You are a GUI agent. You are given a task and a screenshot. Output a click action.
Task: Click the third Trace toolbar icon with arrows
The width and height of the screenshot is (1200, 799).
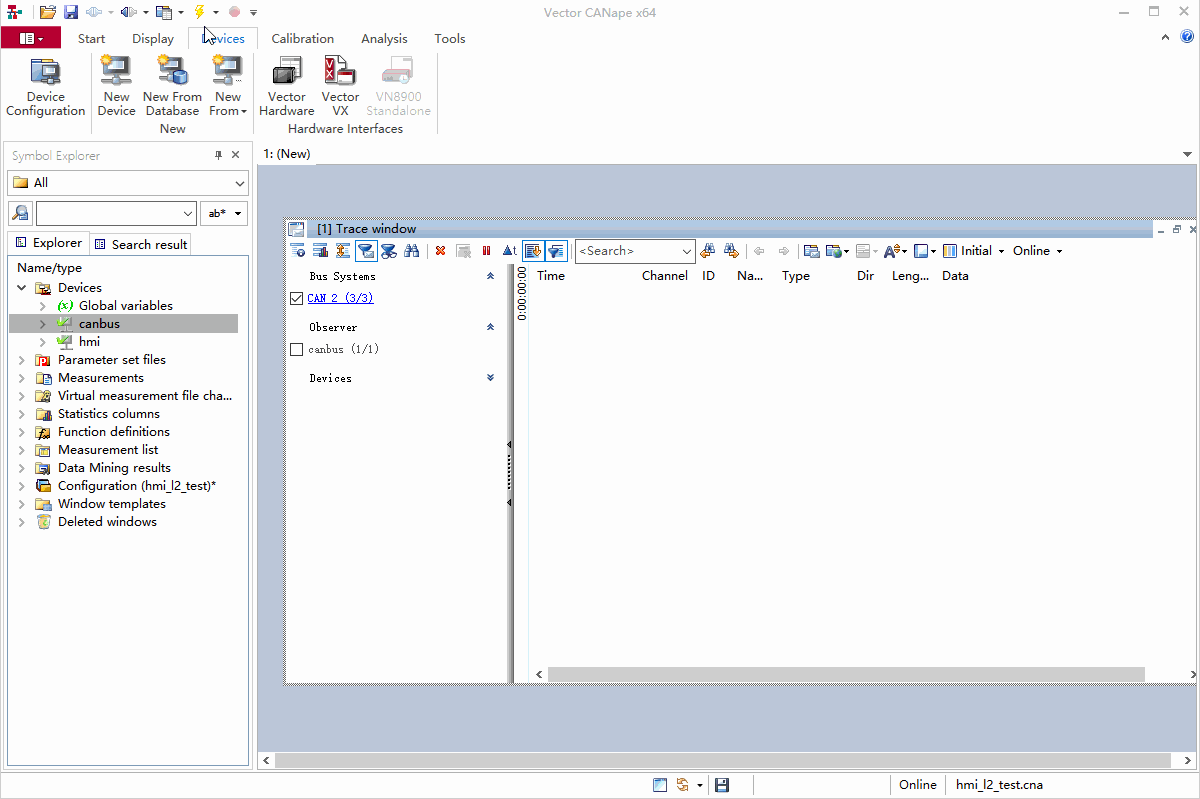[343, 251]
